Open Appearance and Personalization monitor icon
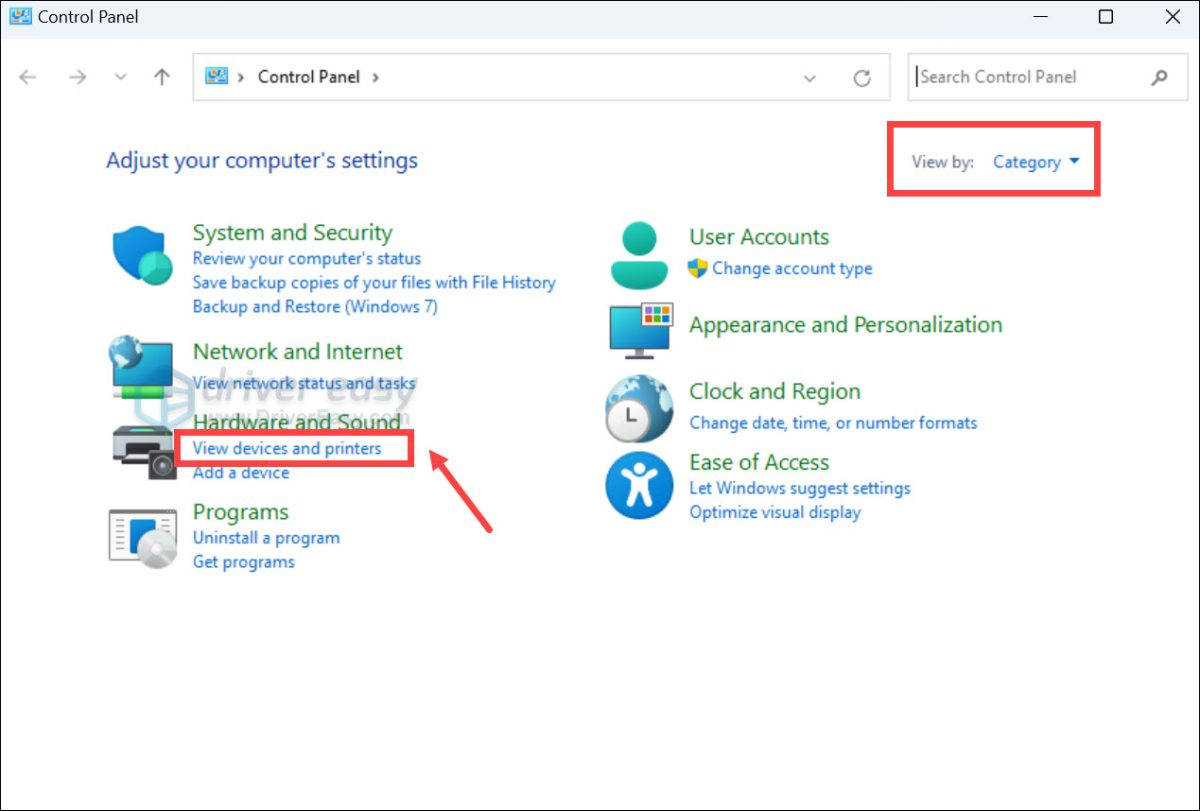 tap(640, 330)
